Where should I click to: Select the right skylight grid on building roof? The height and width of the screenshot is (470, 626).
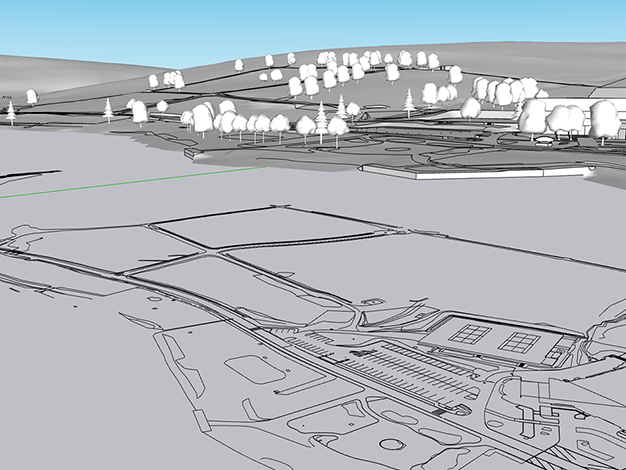tap(519, 343)
